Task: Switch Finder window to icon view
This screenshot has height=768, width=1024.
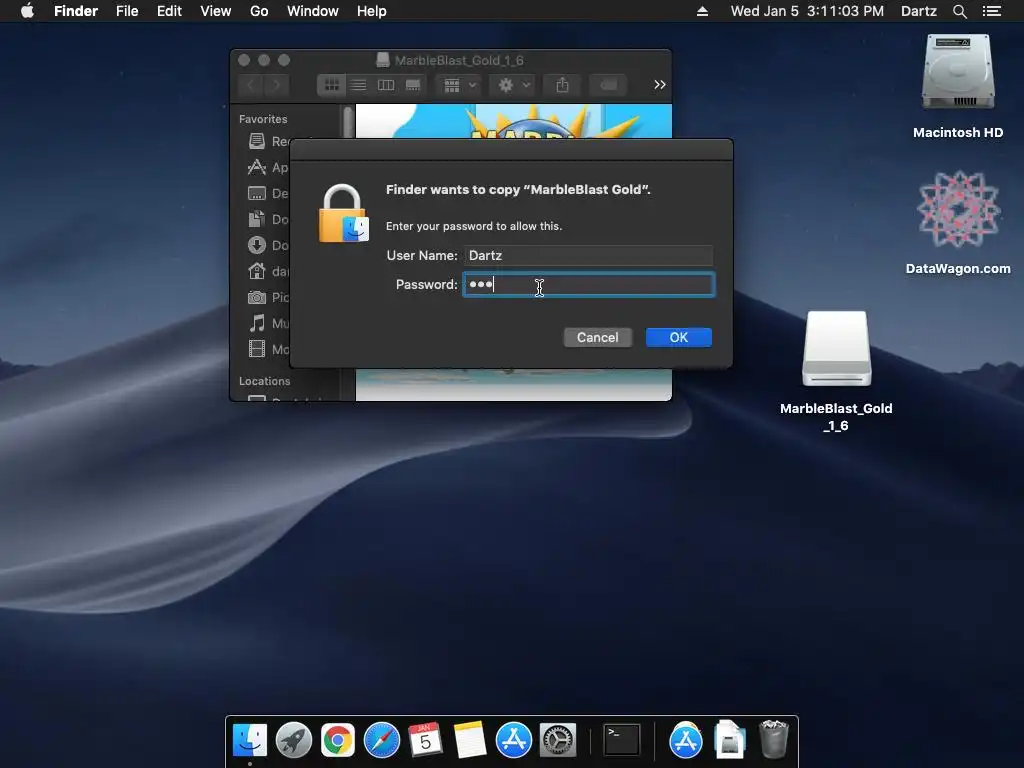Action: pyautogui.click(x=331, y=85)
